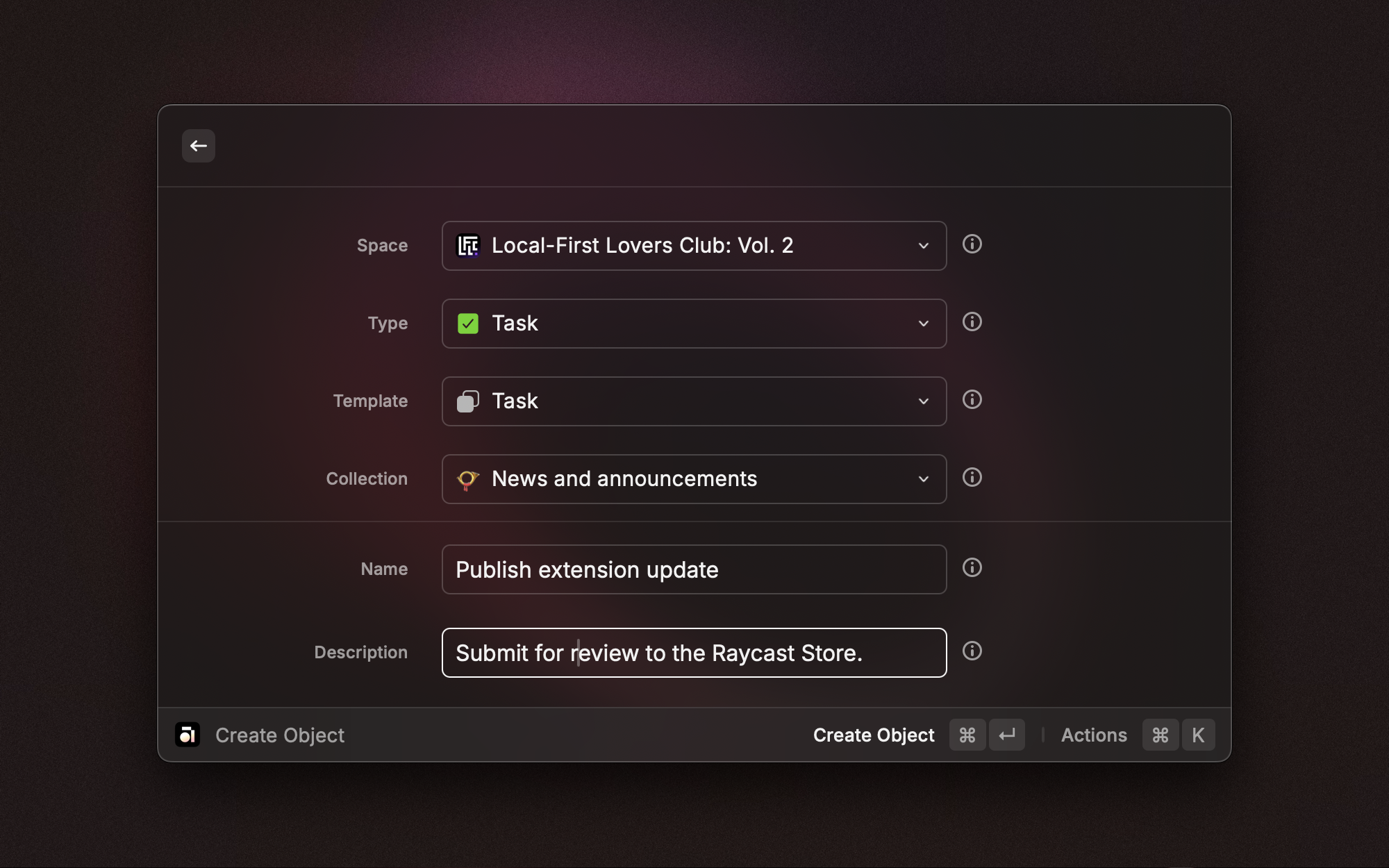Click the info icon beside Name field

(972, 568)
